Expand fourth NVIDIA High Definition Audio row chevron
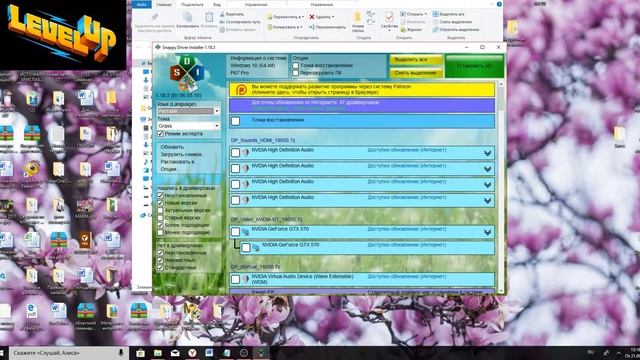Screen dimensions: 640x360 487,200
